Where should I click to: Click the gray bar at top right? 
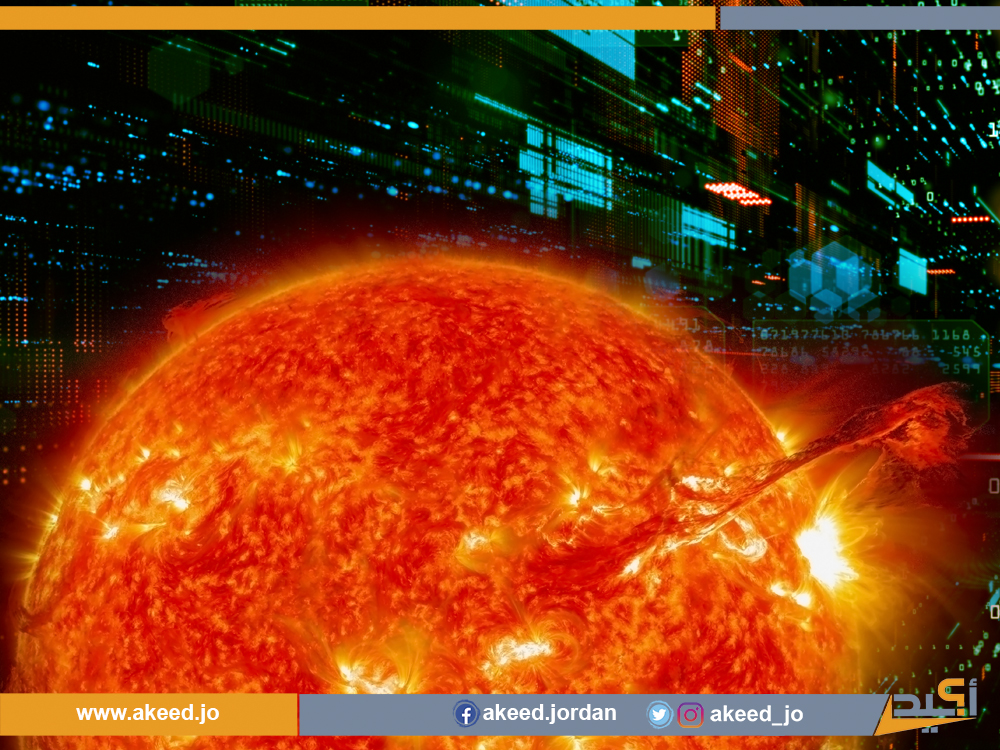pos(859,18)
